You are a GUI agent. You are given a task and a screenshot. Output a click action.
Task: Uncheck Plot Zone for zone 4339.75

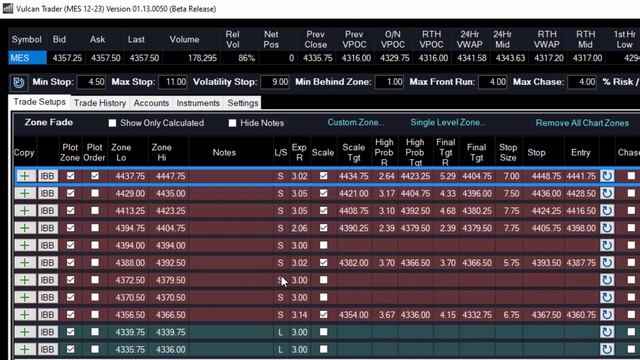(71, 332)
